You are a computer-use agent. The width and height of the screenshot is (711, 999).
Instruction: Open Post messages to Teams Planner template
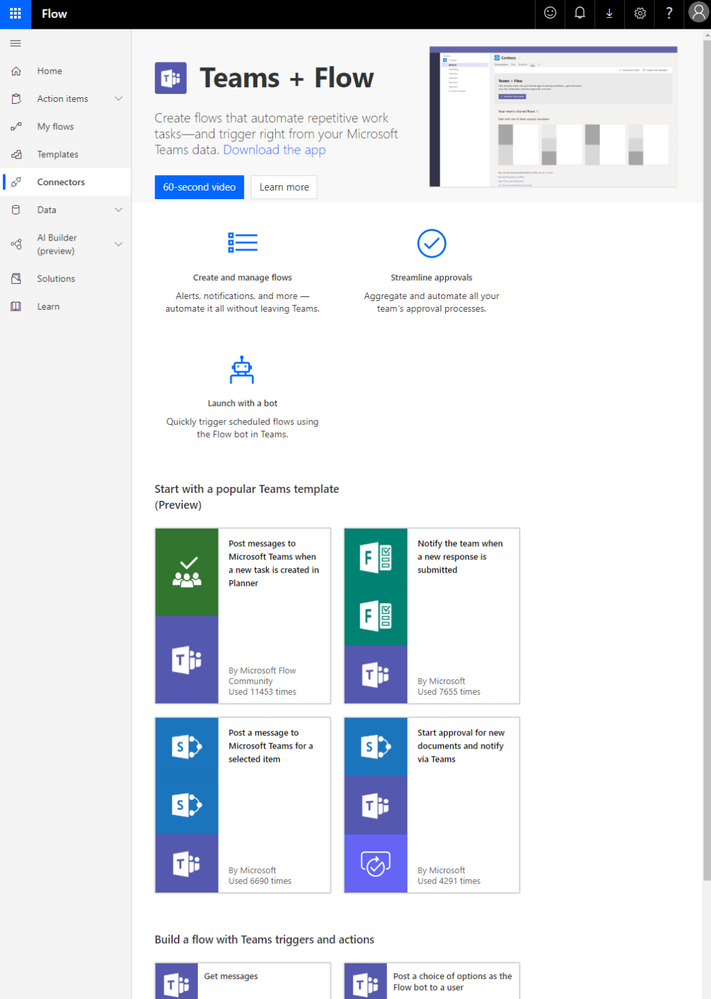pyautogui.click(x=243, y=616)
